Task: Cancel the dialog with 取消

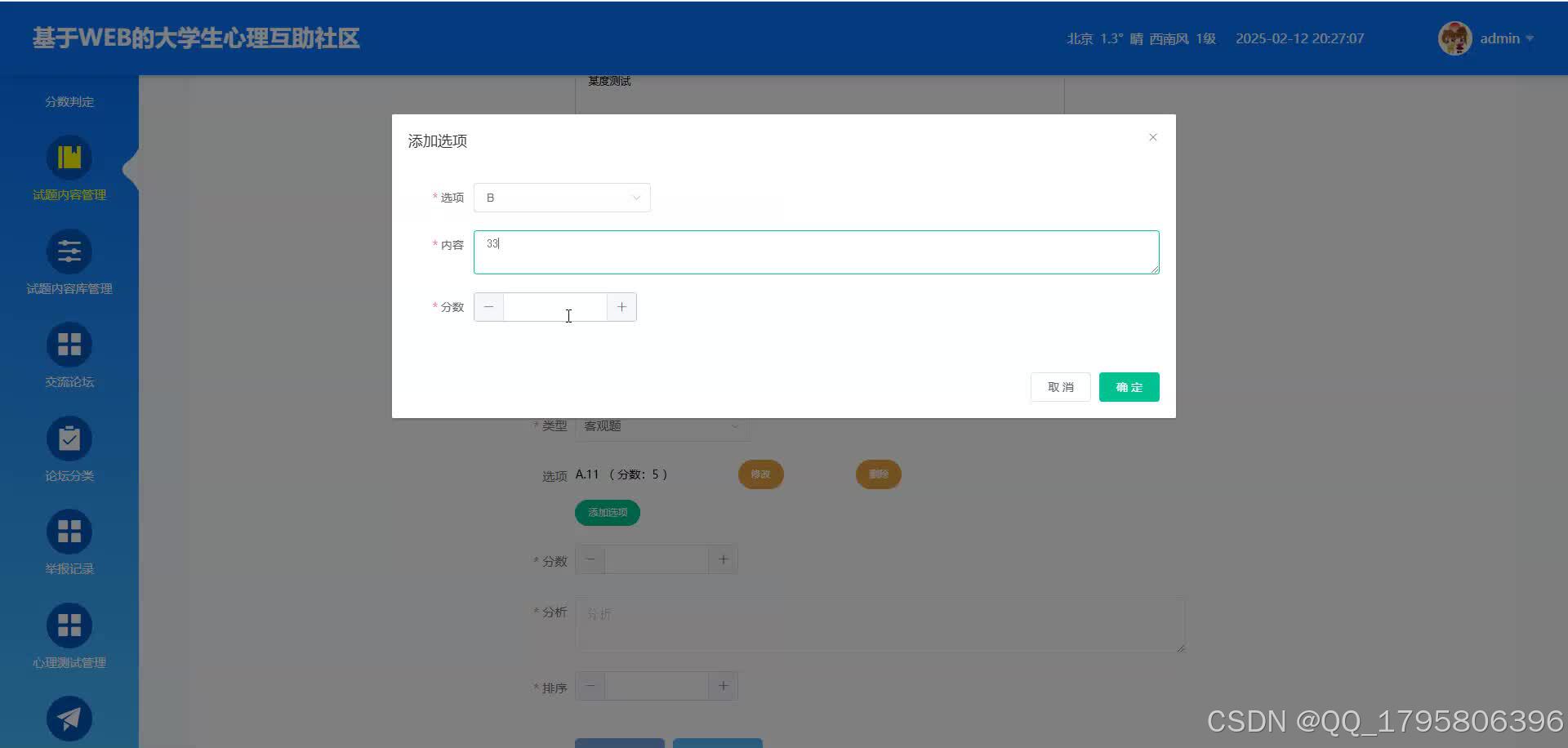Action: (1060, 386)
